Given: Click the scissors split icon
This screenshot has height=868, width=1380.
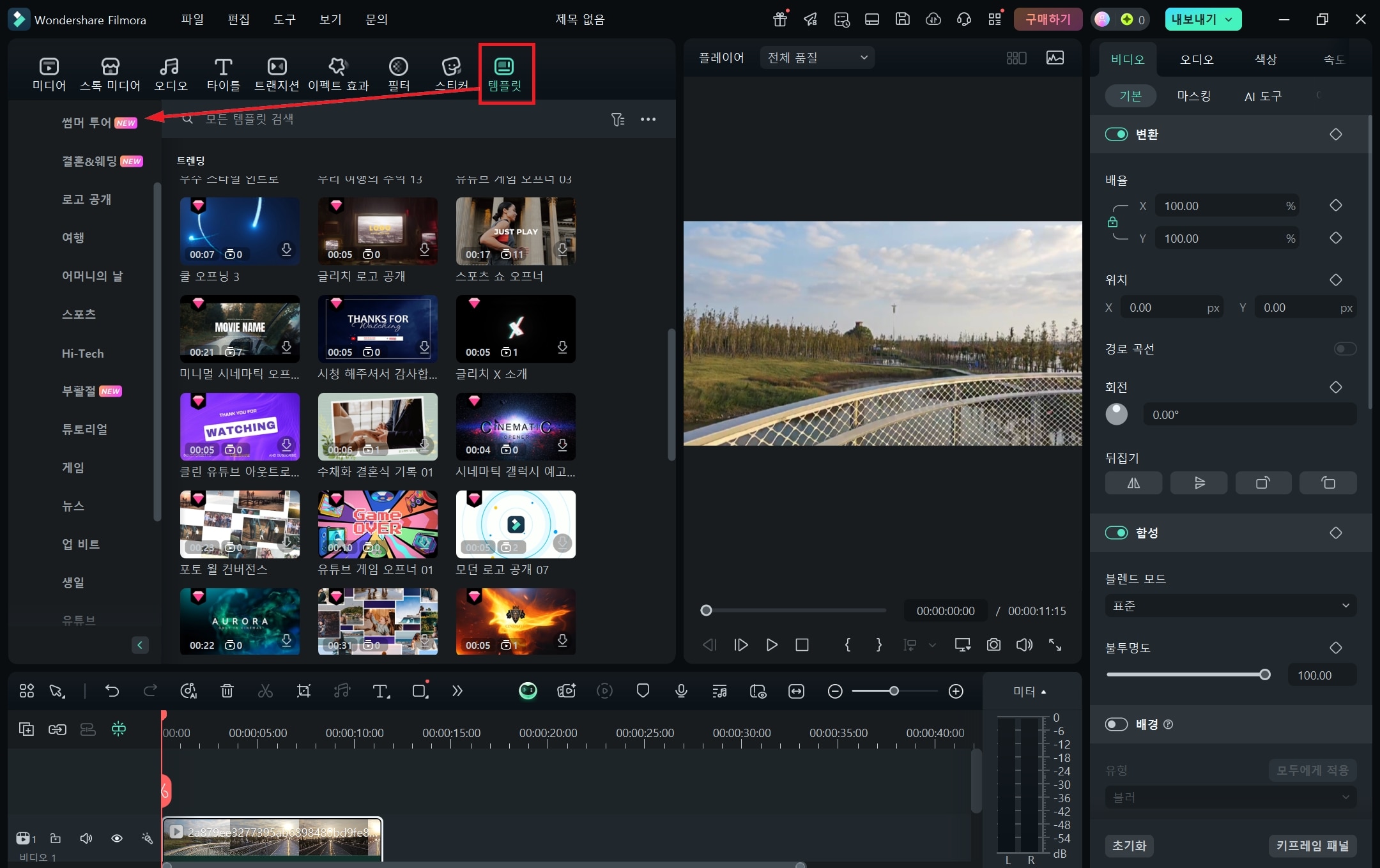Looking at the screenshot, I should [265, 690].
